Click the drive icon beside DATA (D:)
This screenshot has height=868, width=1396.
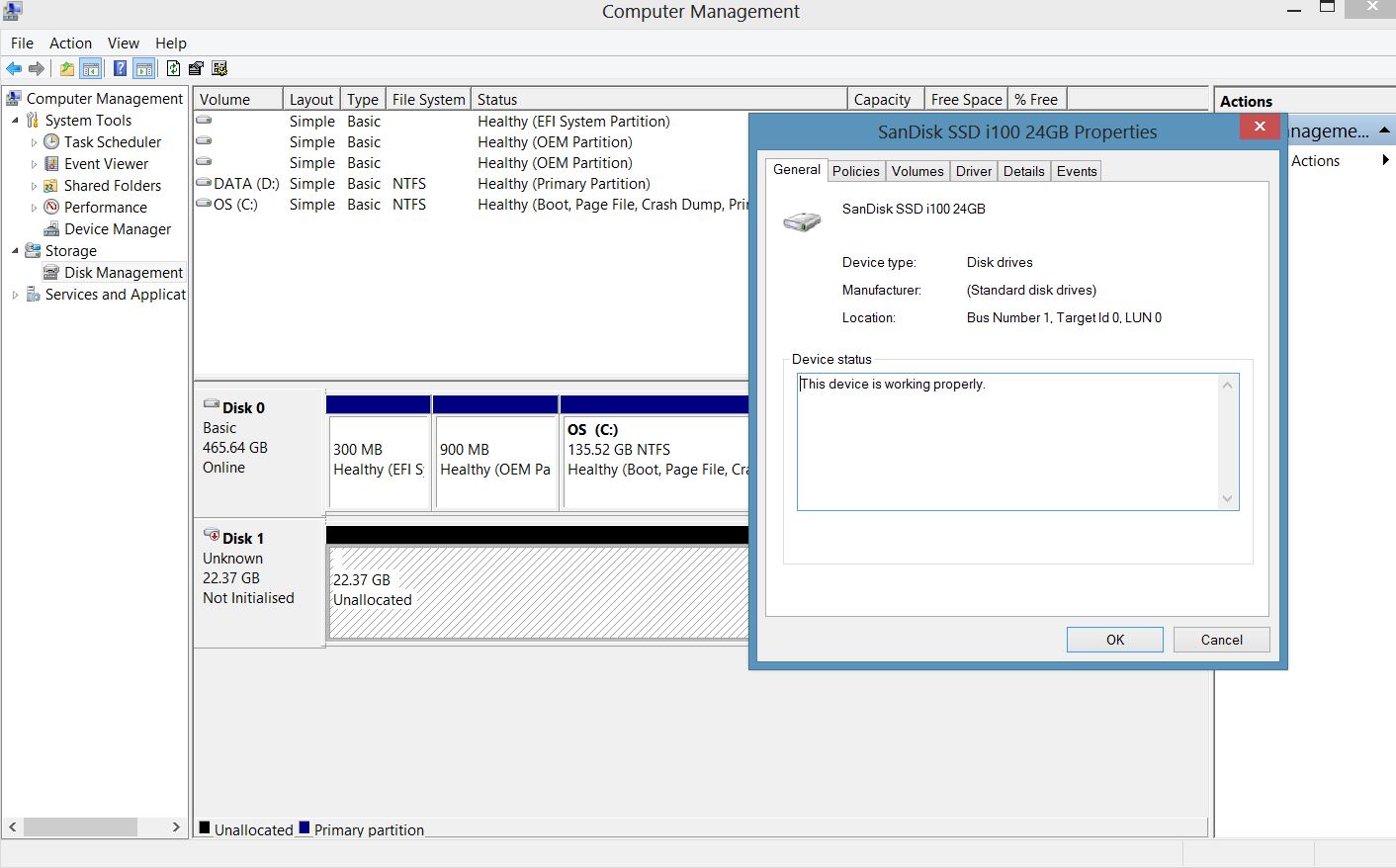coord(204,183)
